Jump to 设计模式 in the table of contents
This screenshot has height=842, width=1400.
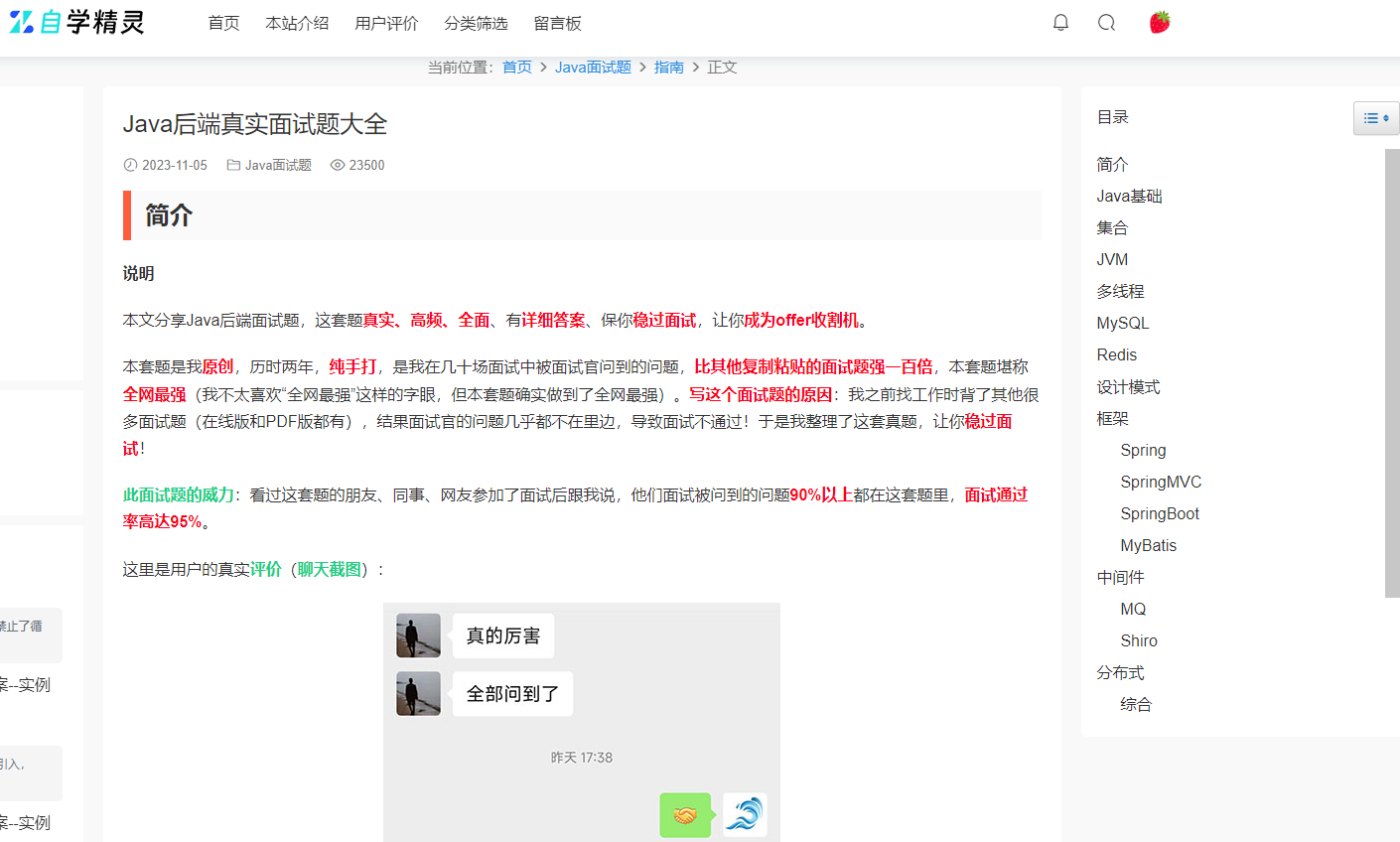tap(1128, 386)
